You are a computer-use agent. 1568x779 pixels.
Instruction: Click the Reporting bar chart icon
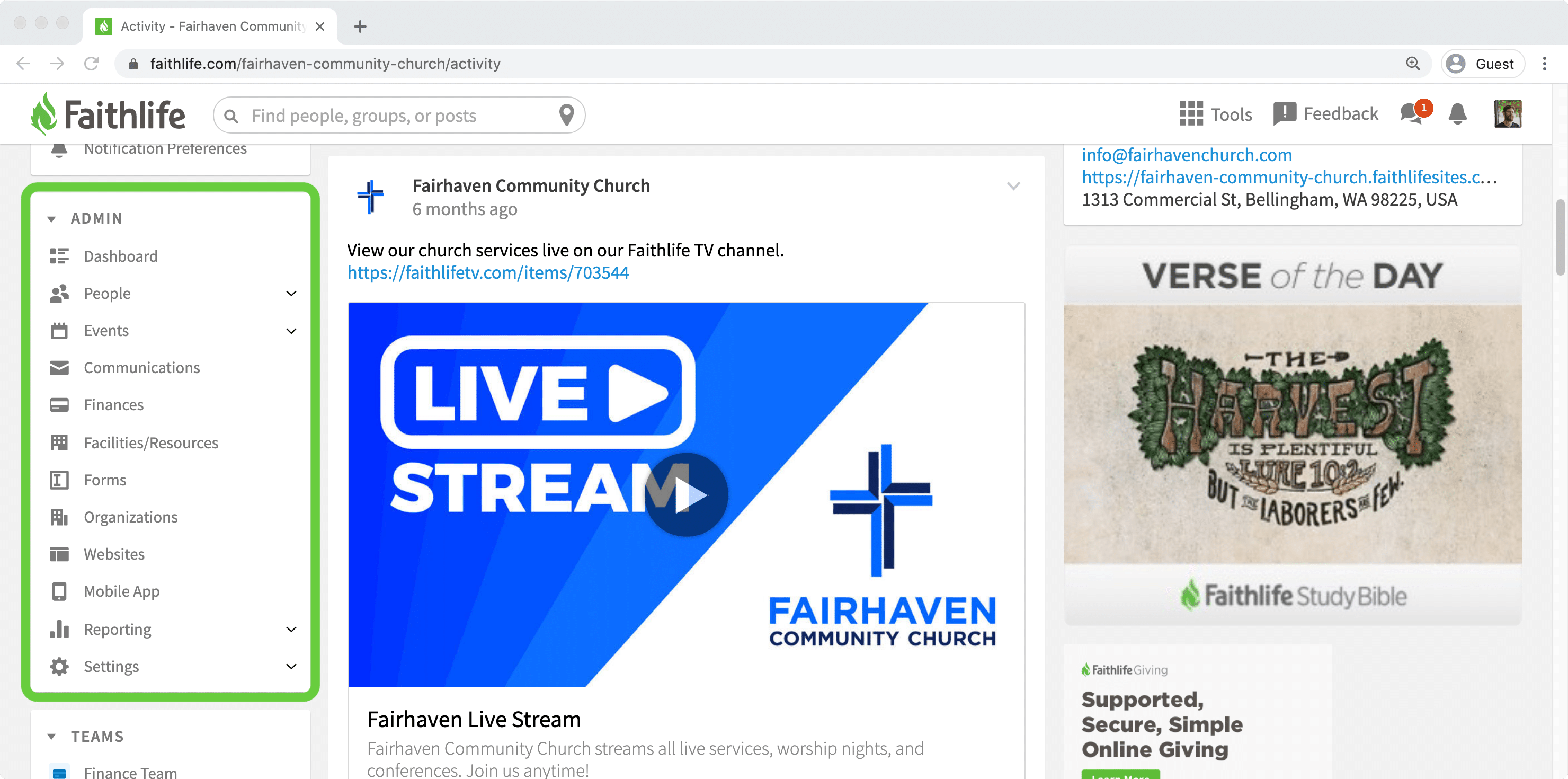tap(59, 628)
